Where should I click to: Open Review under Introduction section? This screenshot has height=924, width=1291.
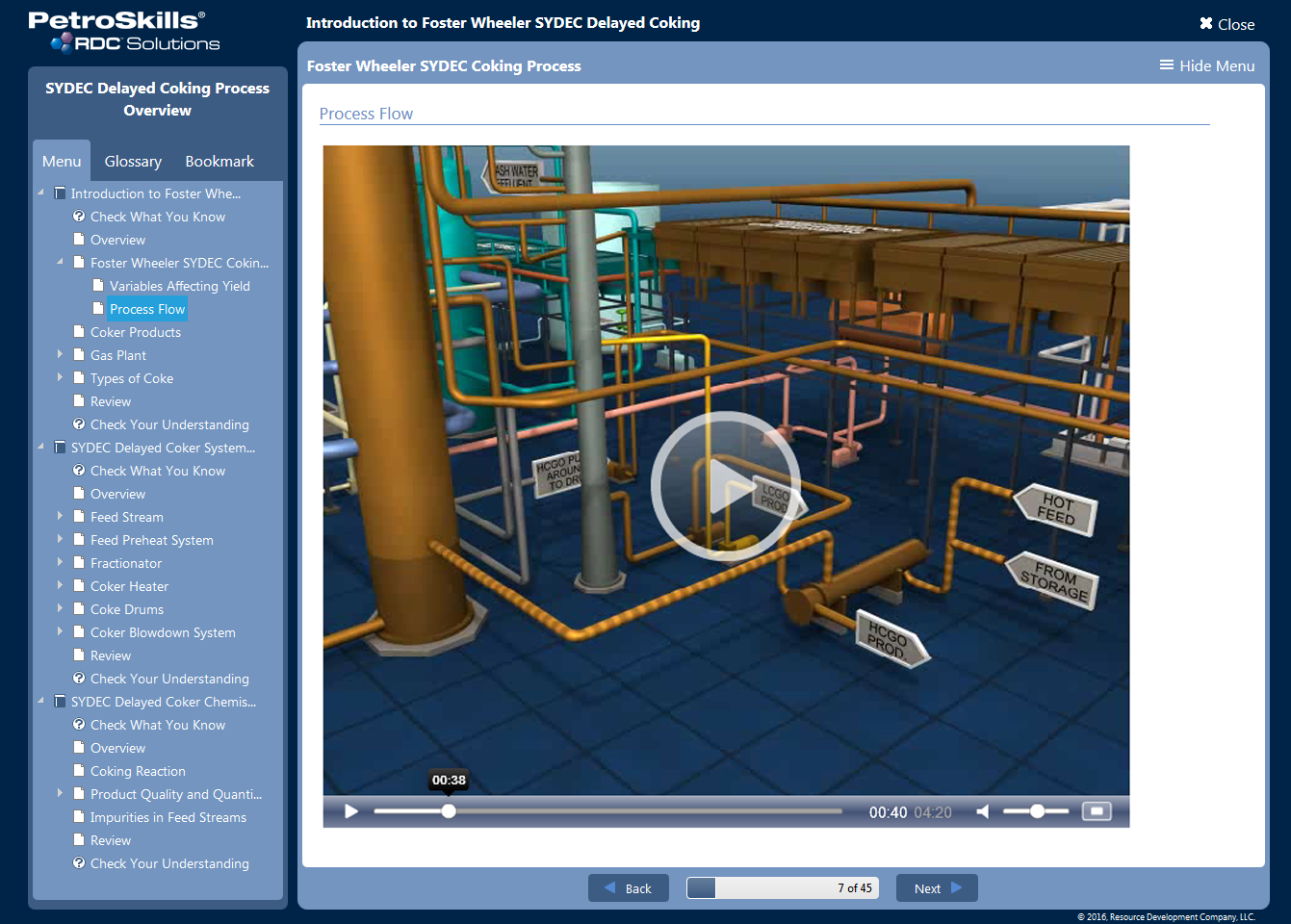click(111, 401)
